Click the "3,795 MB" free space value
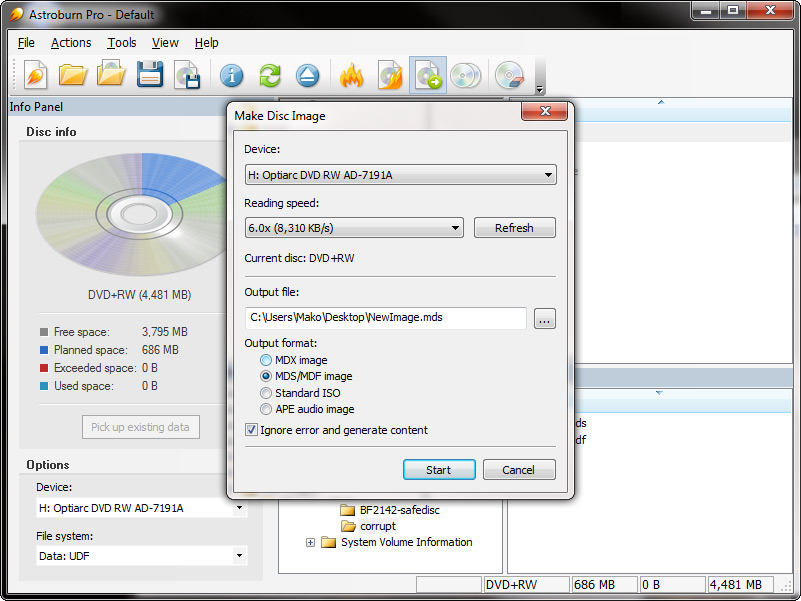This screenshot has width=801, height=601. point(164,332)
